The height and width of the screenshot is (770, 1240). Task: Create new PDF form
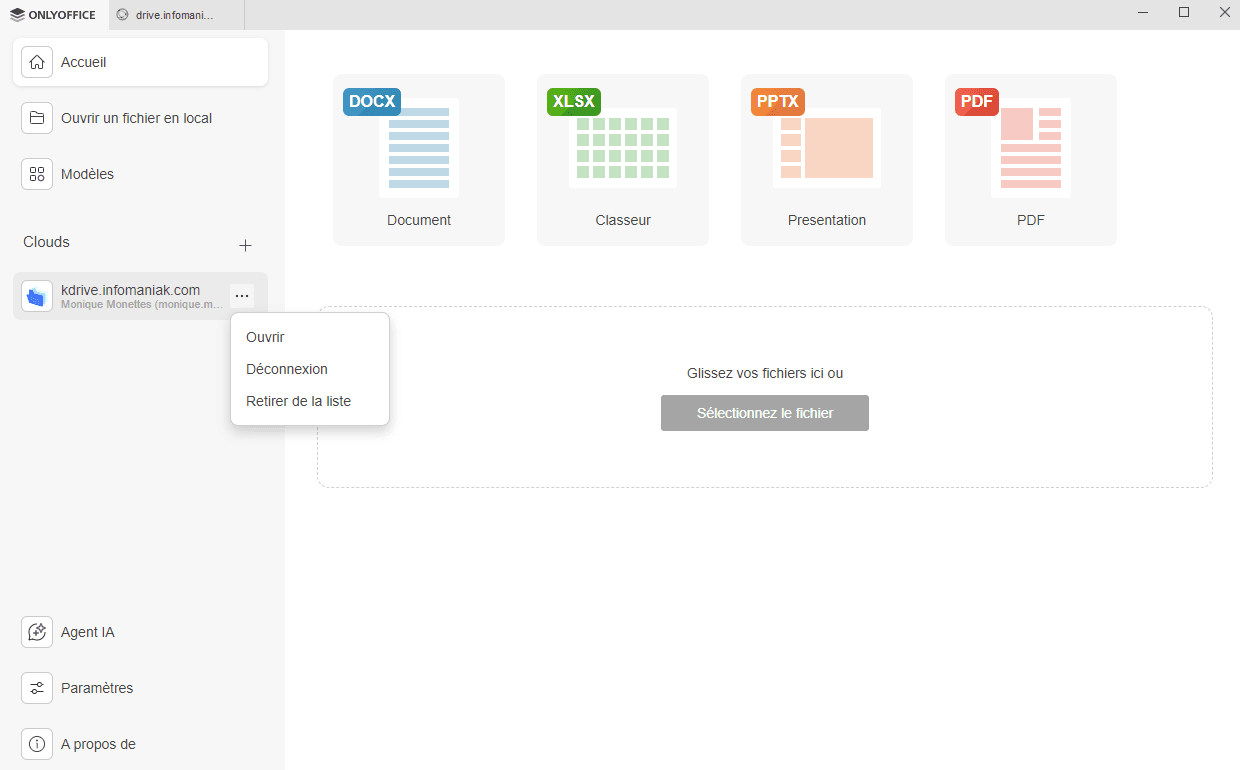click(x=1031, y=159)
